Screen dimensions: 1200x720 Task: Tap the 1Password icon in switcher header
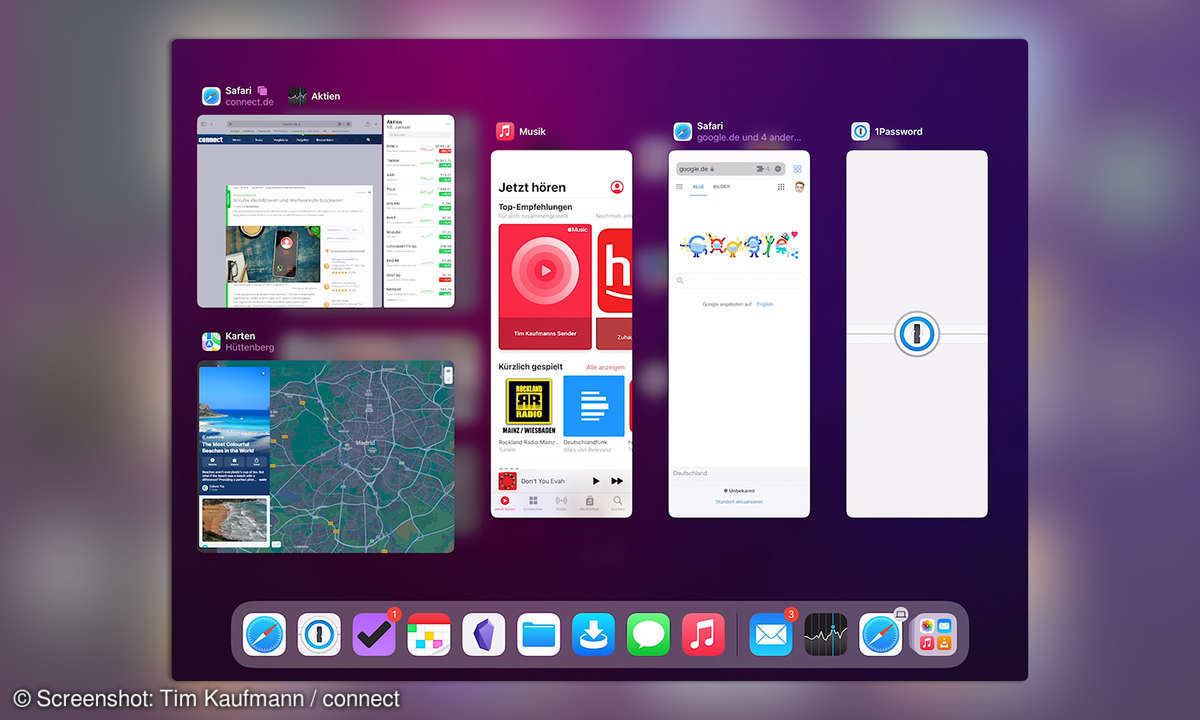(x=860, y=131)
